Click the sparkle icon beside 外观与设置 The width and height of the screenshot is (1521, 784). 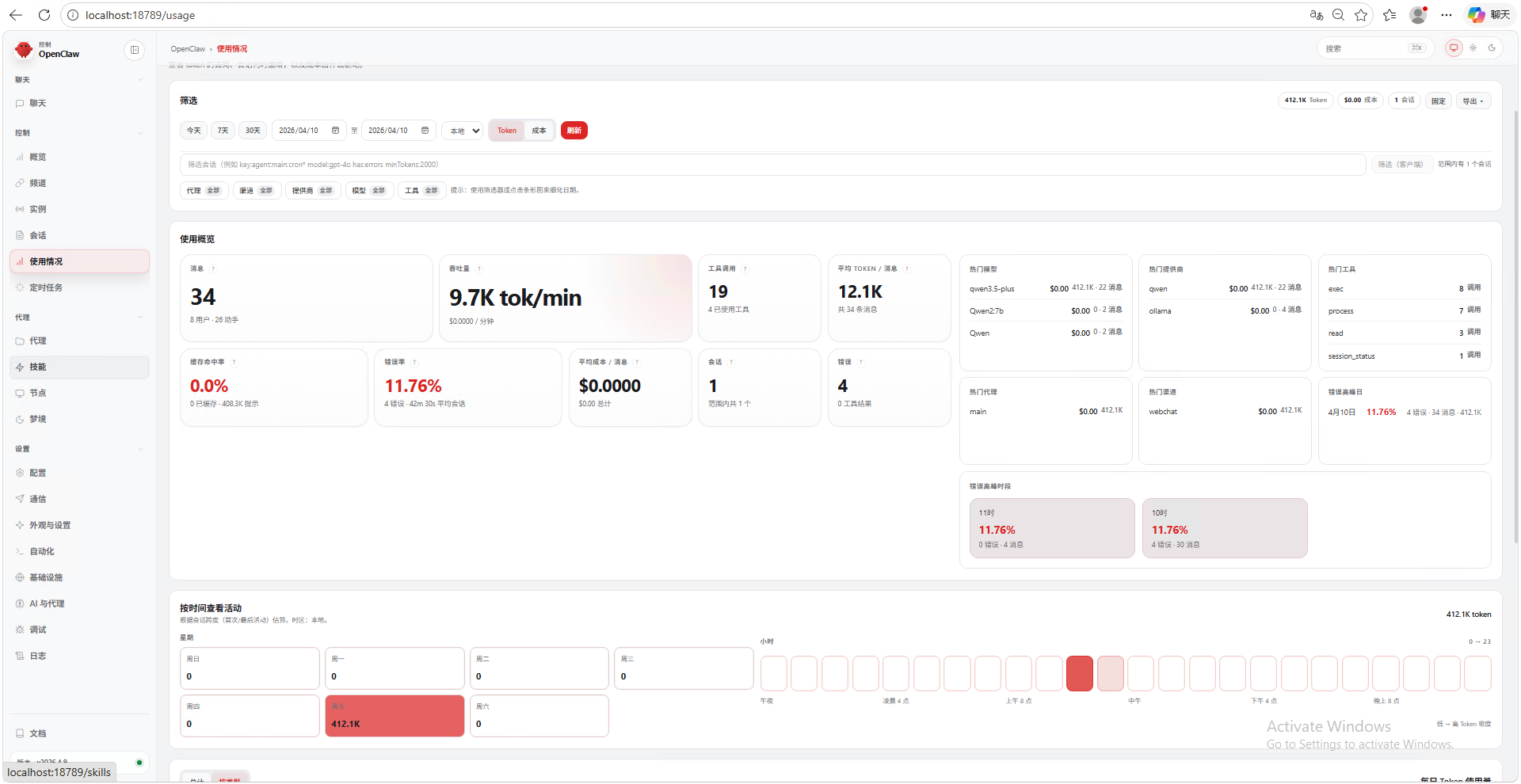20,526
